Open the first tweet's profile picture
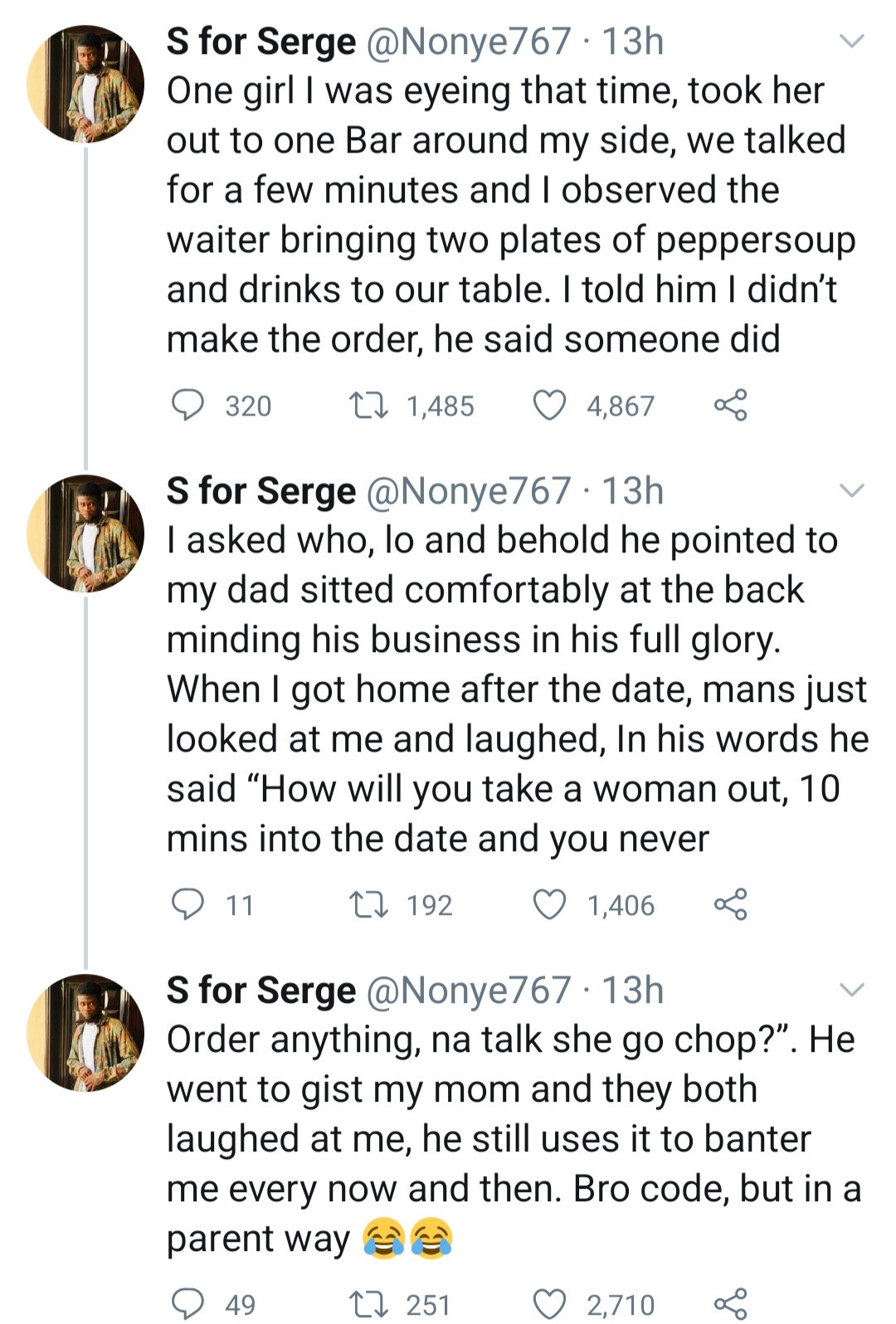The image size is (896, 1324). point(85,84)
